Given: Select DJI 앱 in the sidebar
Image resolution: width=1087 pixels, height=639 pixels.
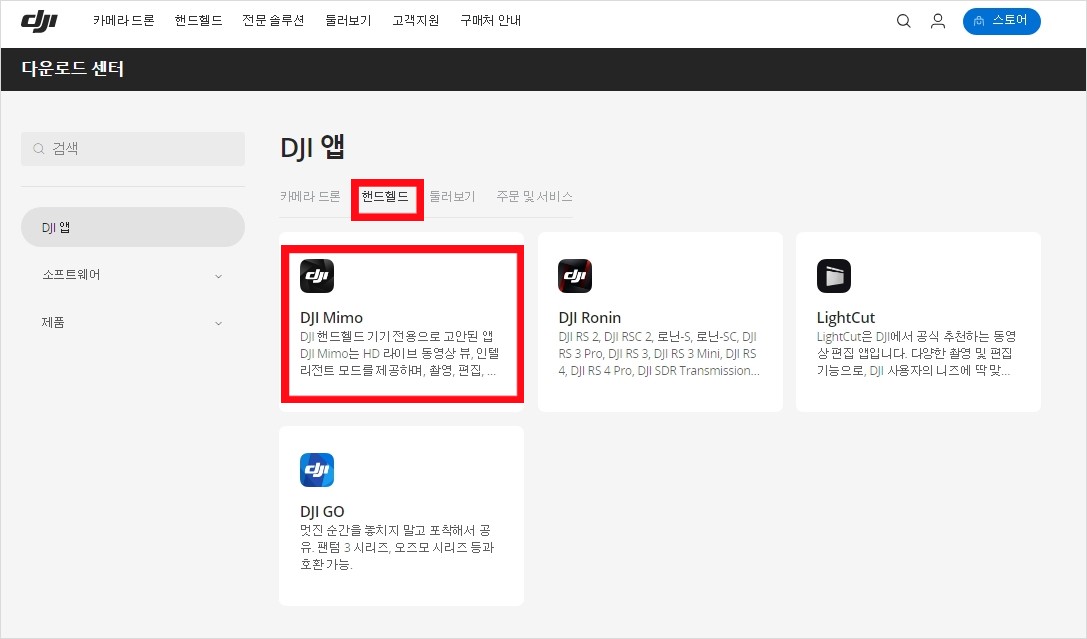Looking at the screenshot, I should 132,227.
